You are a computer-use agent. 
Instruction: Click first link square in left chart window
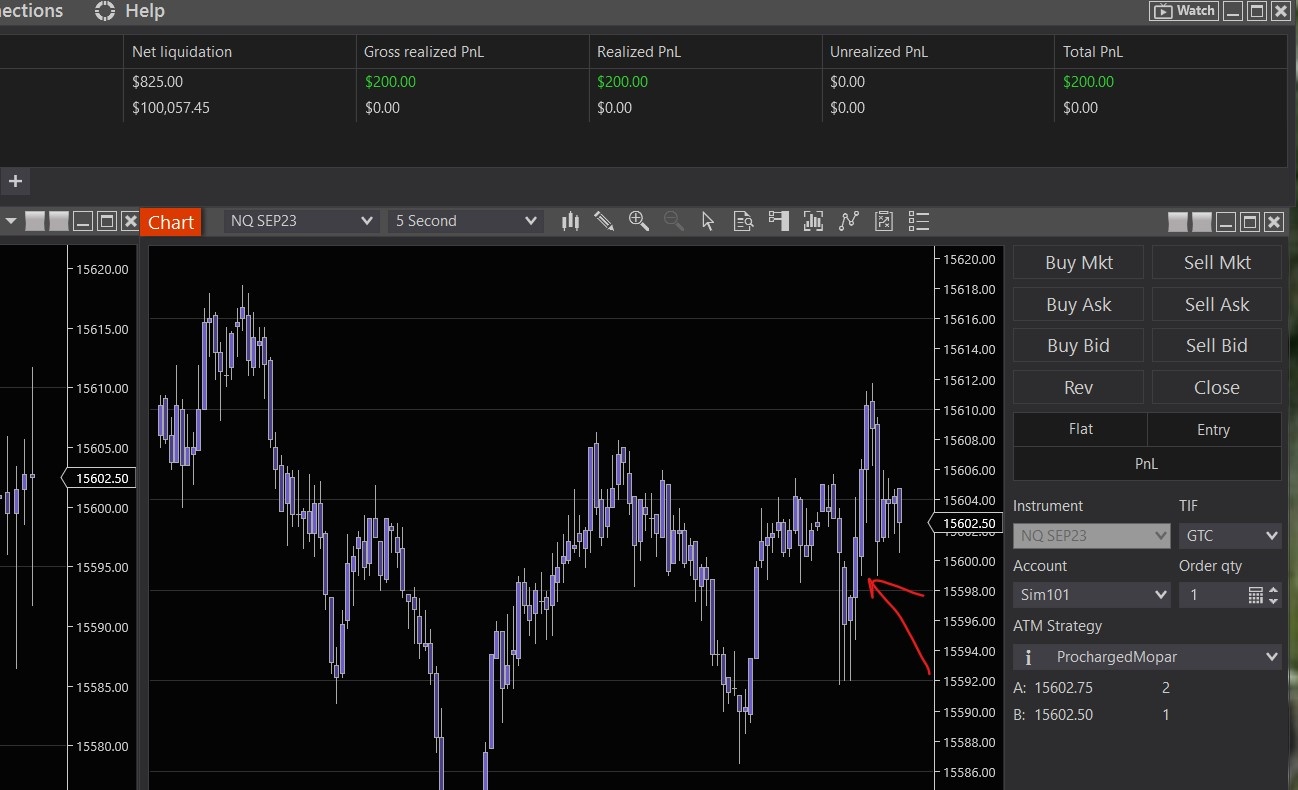point(35,221)
